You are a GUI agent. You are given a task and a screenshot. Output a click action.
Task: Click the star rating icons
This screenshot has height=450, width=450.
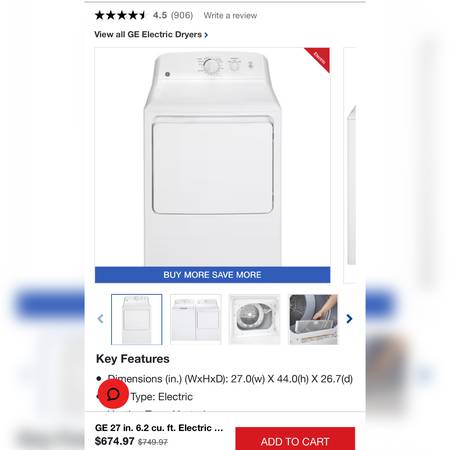[x=120, y=15]
